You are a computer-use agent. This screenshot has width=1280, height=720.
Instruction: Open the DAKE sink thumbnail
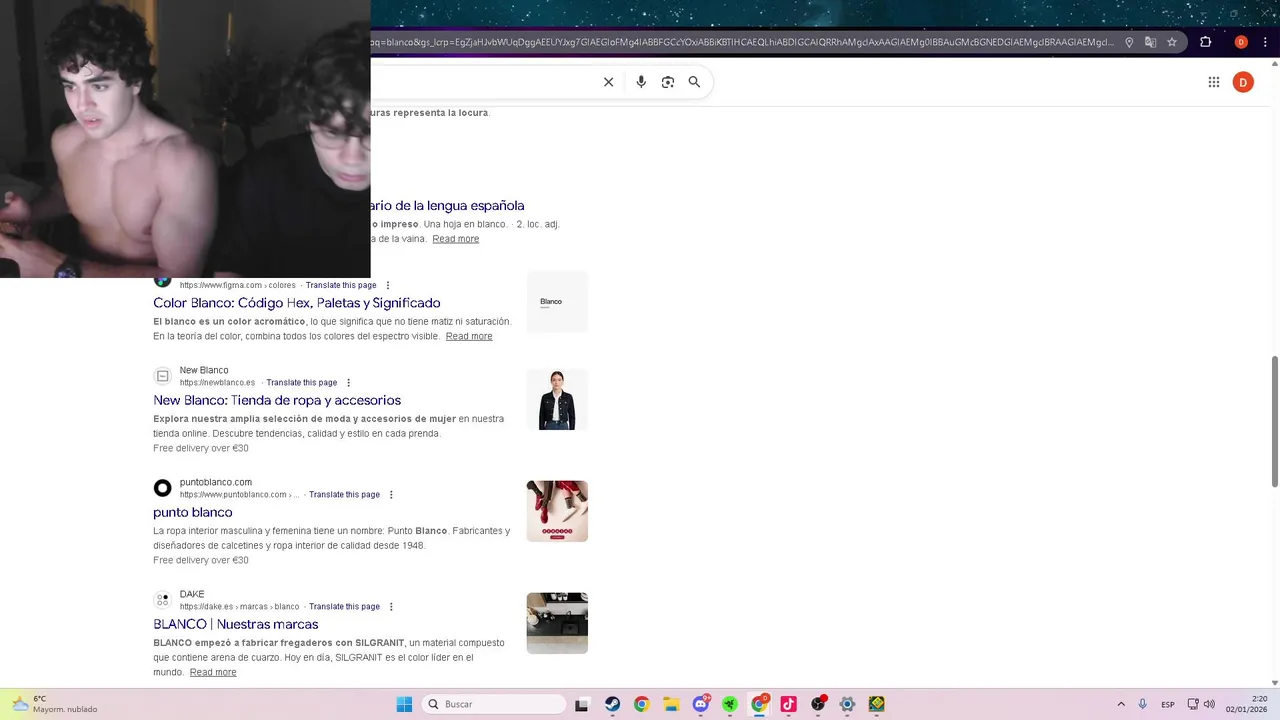(x=557, y=623)
